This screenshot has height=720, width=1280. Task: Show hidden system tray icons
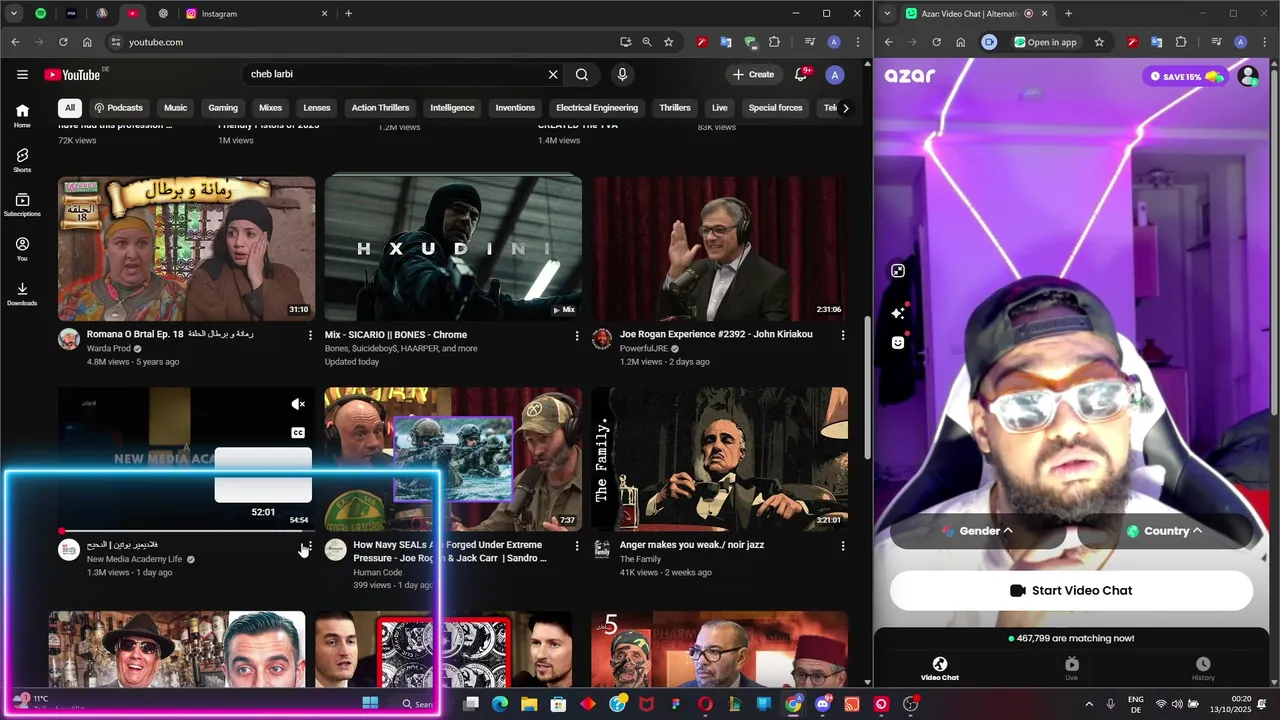point(1089,704)
